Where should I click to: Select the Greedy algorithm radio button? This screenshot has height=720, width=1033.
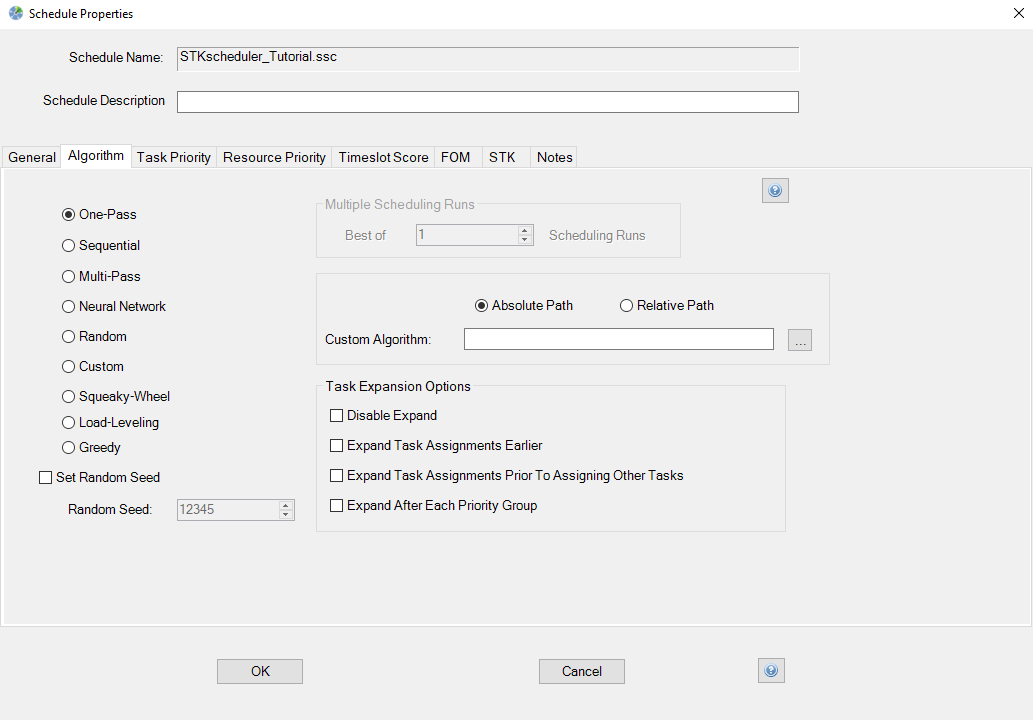69,448
